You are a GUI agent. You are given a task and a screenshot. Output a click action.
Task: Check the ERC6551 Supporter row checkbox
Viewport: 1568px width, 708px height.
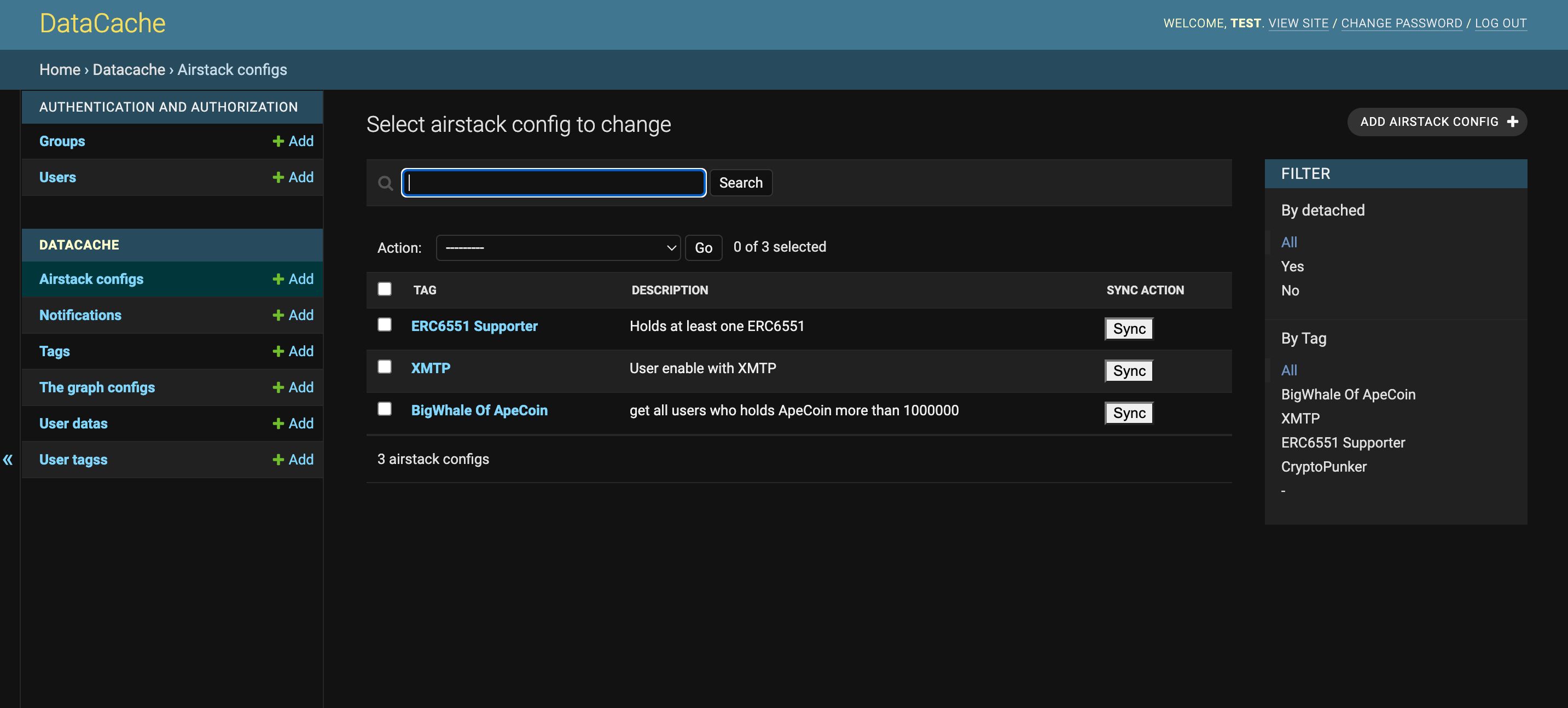(385, 325)
